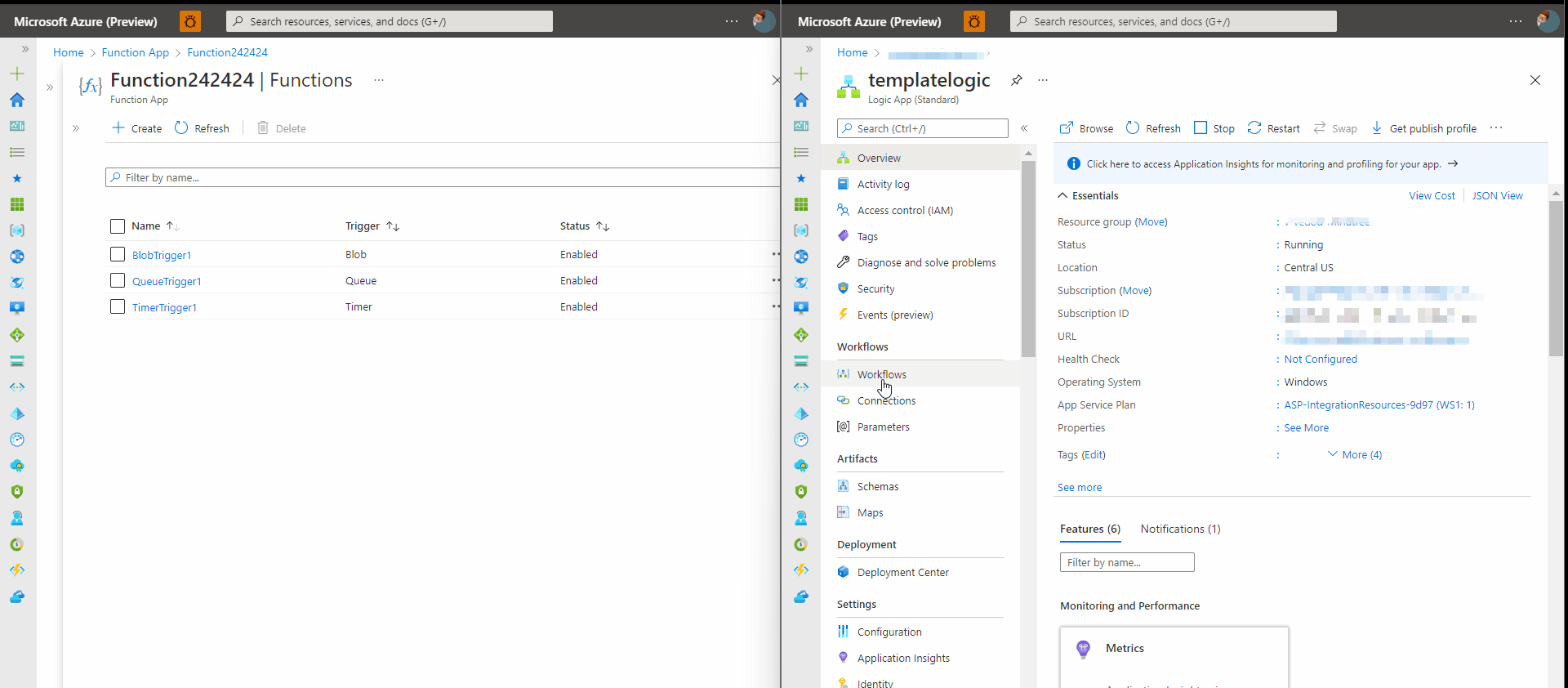1568x688 pixels.
Task: Click View Cost link
Action: (x=1432, y=196)
